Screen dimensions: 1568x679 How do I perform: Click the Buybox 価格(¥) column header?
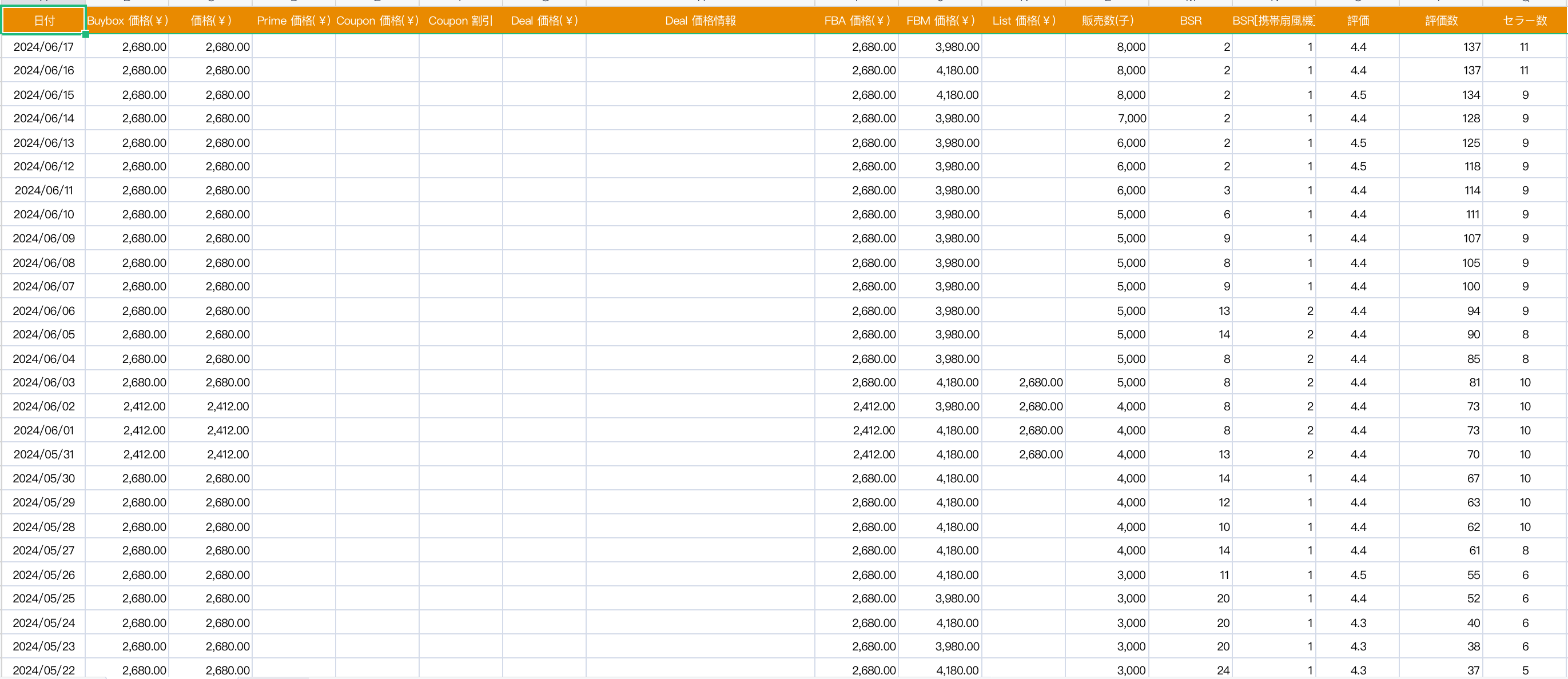(127, 21)
